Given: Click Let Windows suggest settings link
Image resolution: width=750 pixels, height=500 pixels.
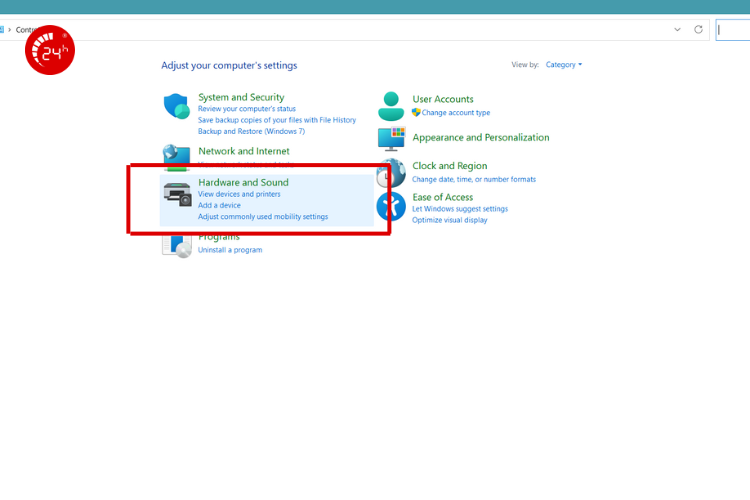Looking at the screenshot, I should pyautogui.click(x=460, y=209).
